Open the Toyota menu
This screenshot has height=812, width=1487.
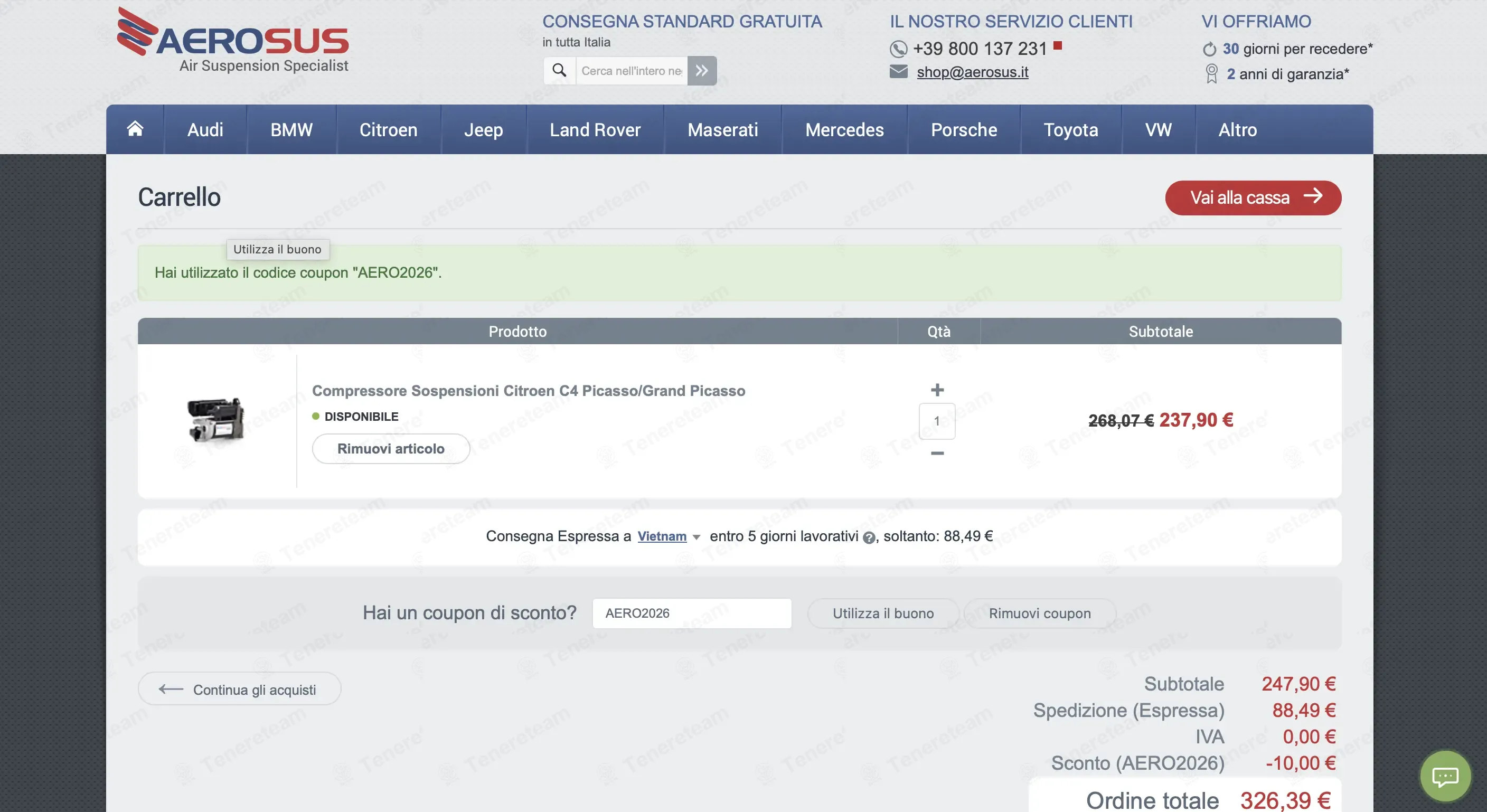[x=1071, y=130]
